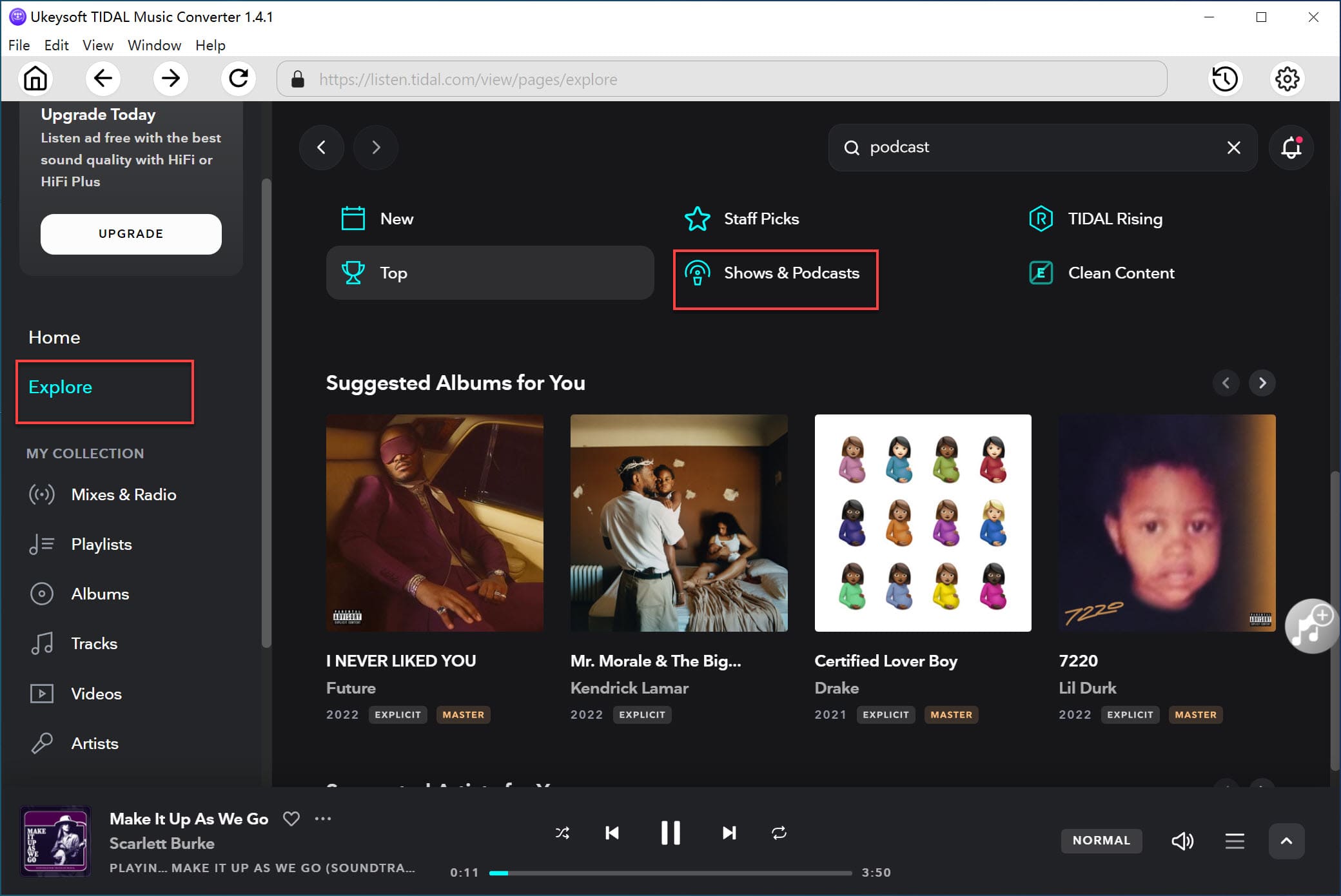The image size is (1341, 896).
Task: Open the Explore page link
Action: 59,387
